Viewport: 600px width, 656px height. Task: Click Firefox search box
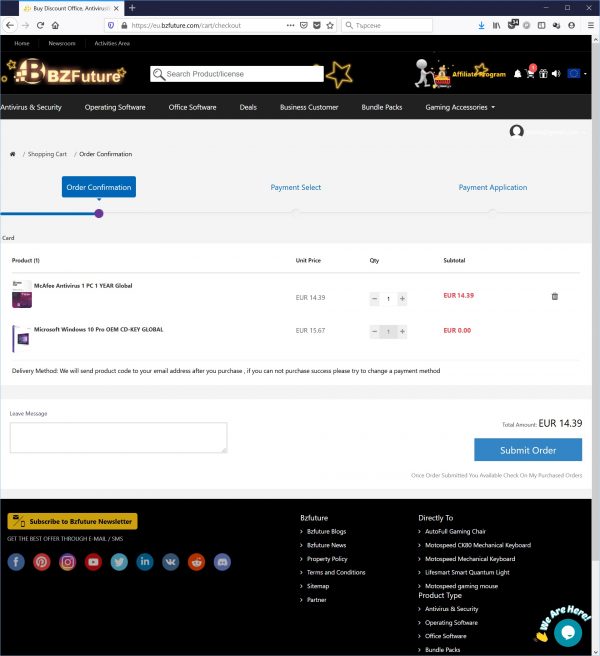pos(387,25)
